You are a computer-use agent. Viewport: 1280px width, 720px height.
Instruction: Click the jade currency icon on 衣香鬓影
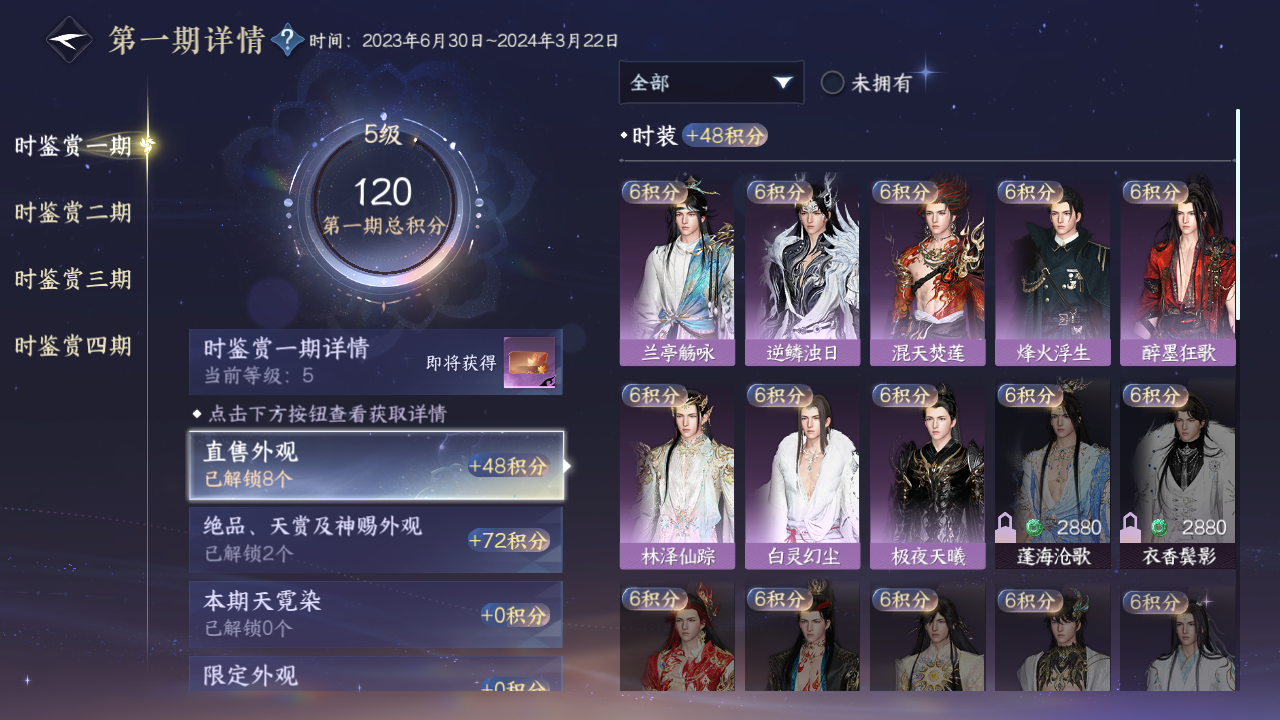click(1159, 527)
